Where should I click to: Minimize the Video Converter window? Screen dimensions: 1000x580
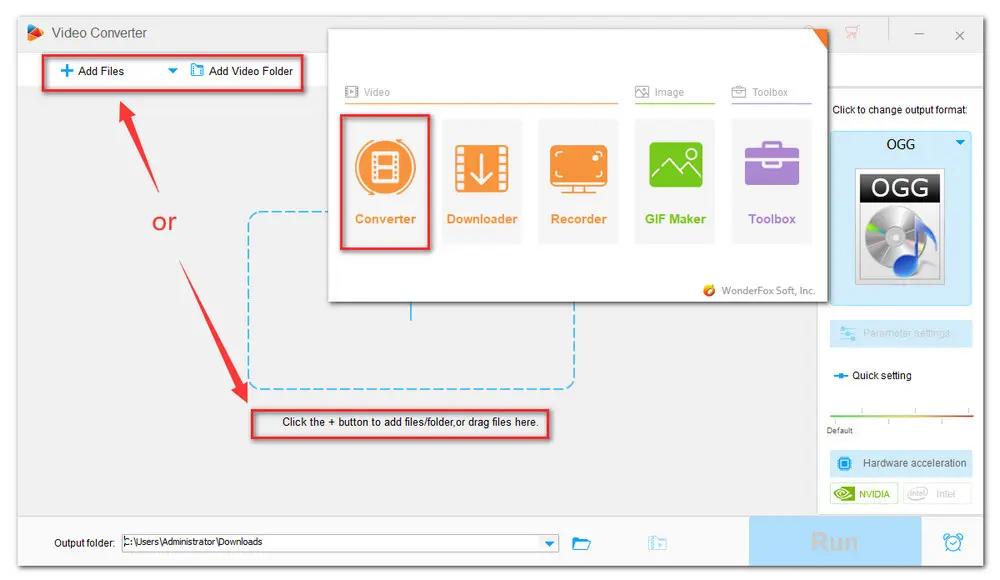point(919,34)
